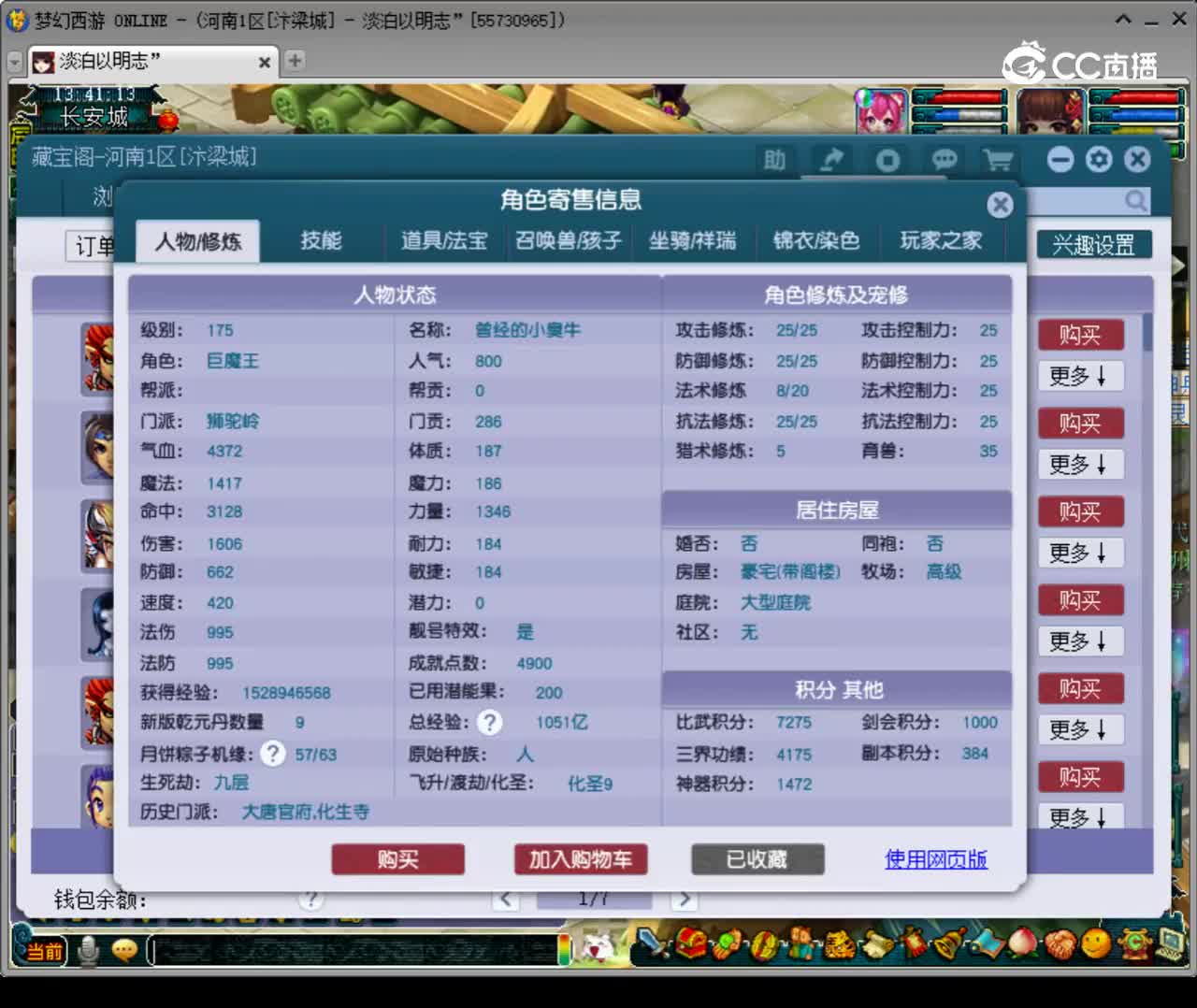This screenshot has width=1197, height=1008.
Task: Click the new tab plus button beside 淡泊以明志
Action: [x=295, y=61]
